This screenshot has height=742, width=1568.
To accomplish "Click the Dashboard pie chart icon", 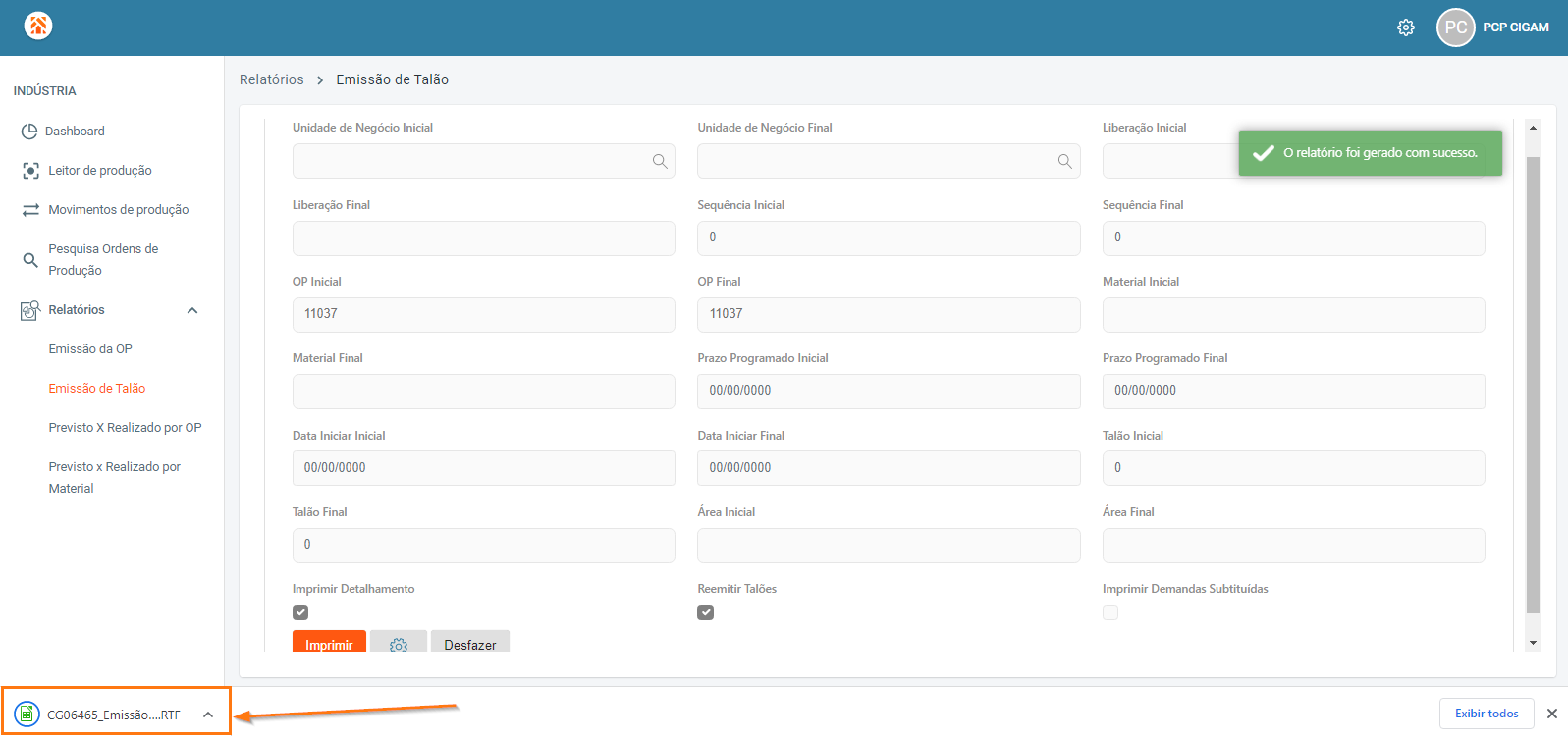I will point(29,132).
